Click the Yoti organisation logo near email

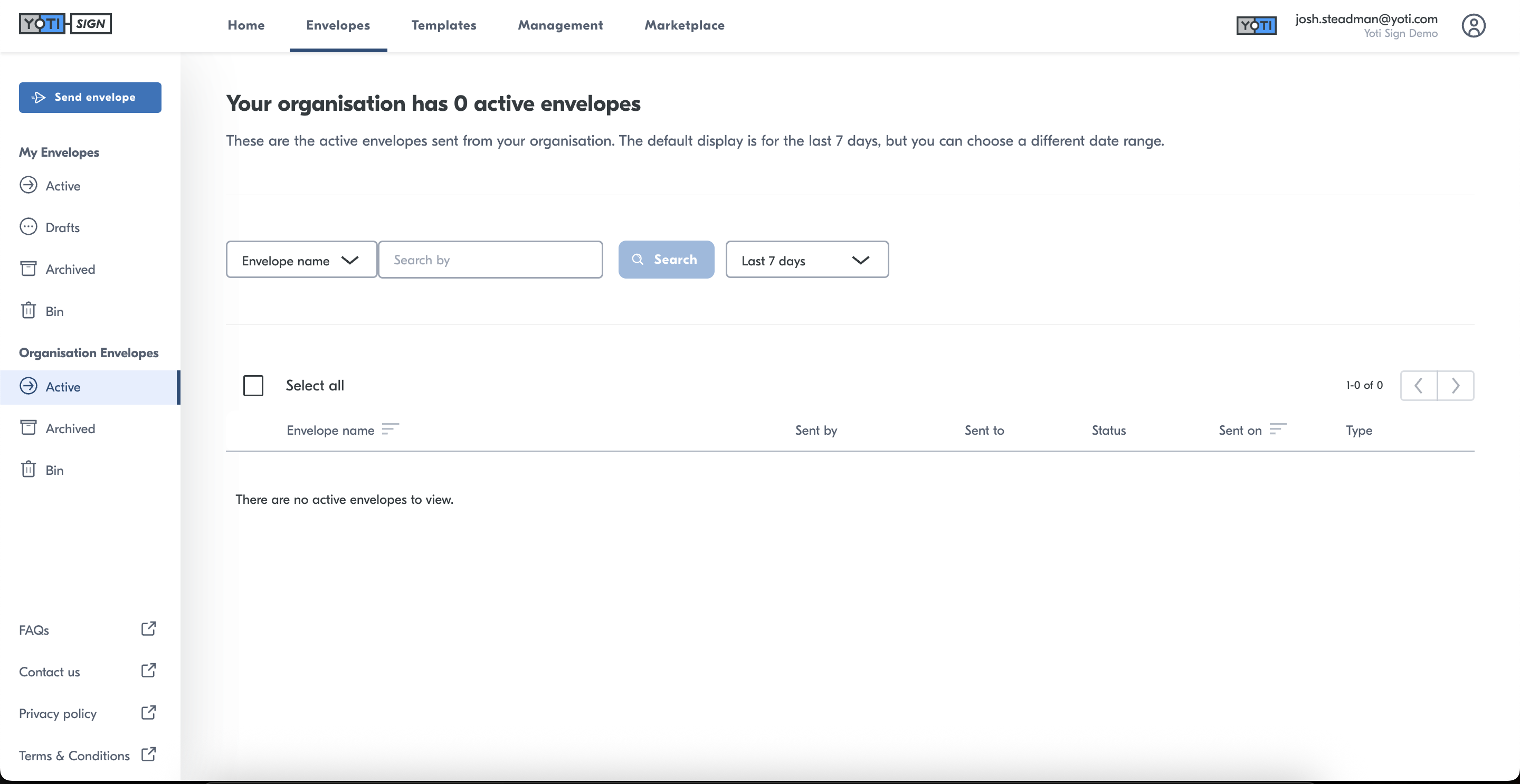coord(1256,25)
